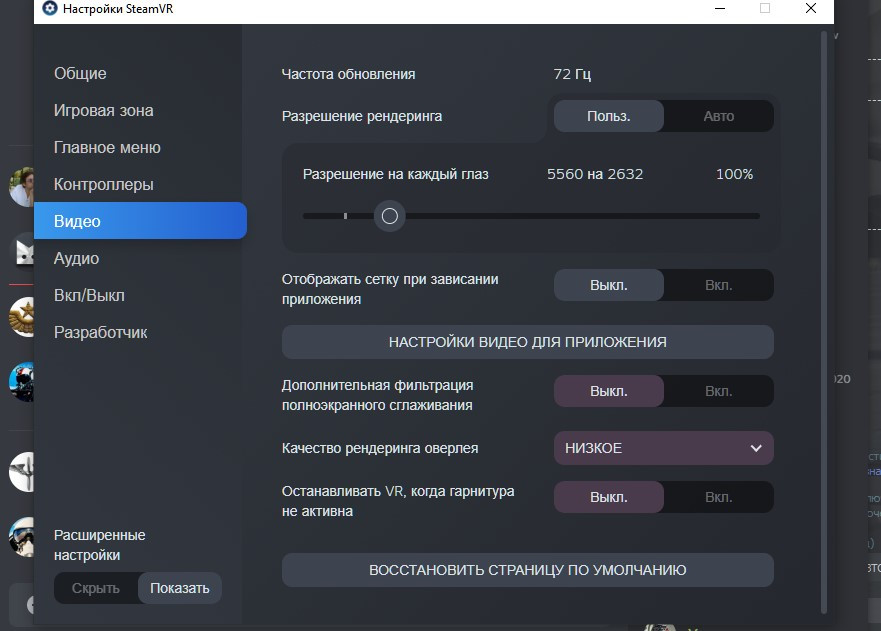This screenshot has width=881, height=631.
Task: Turn grid display on app hang Вкл.
Action: tap(719, 285)
